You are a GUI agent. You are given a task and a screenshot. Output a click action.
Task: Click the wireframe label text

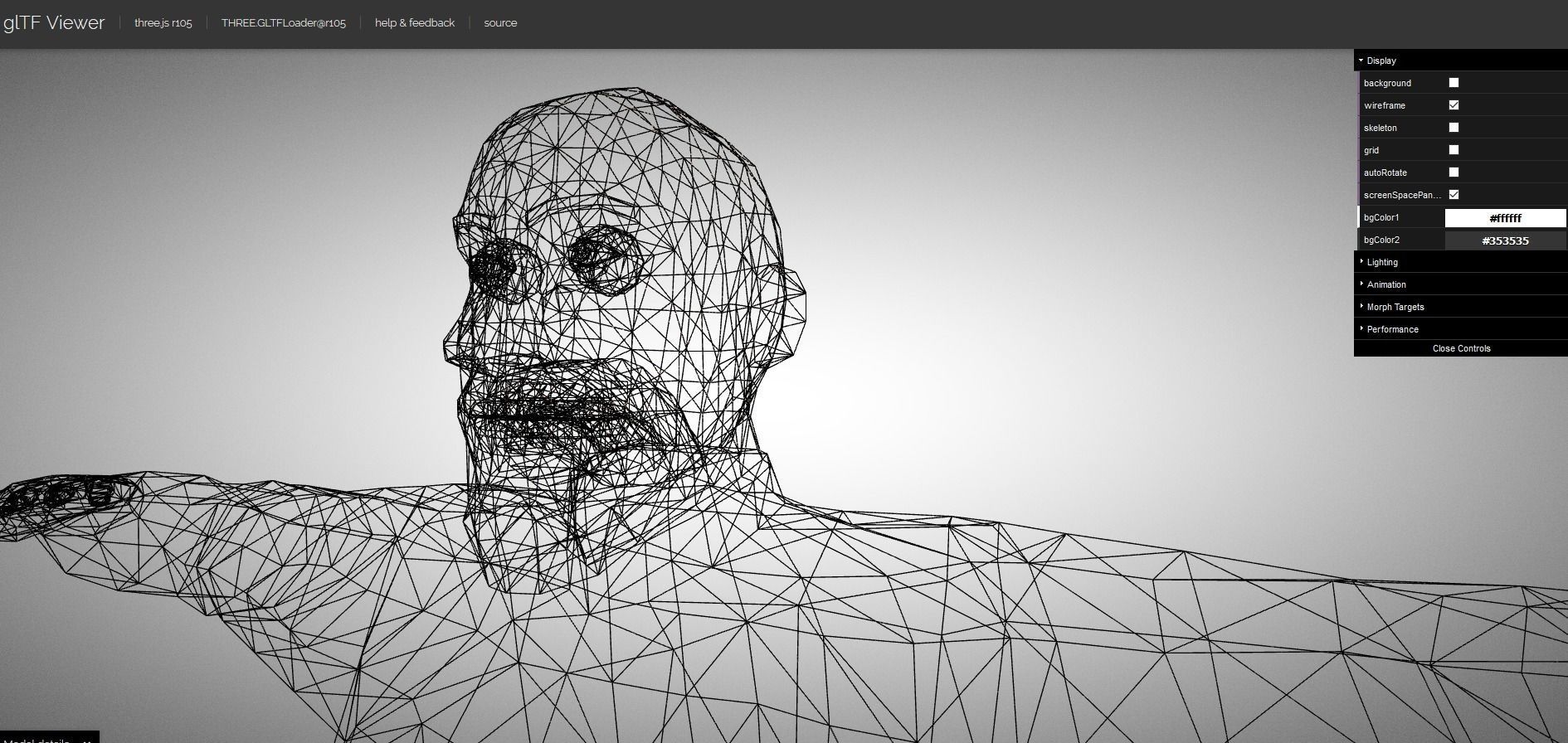point(1385,105)
